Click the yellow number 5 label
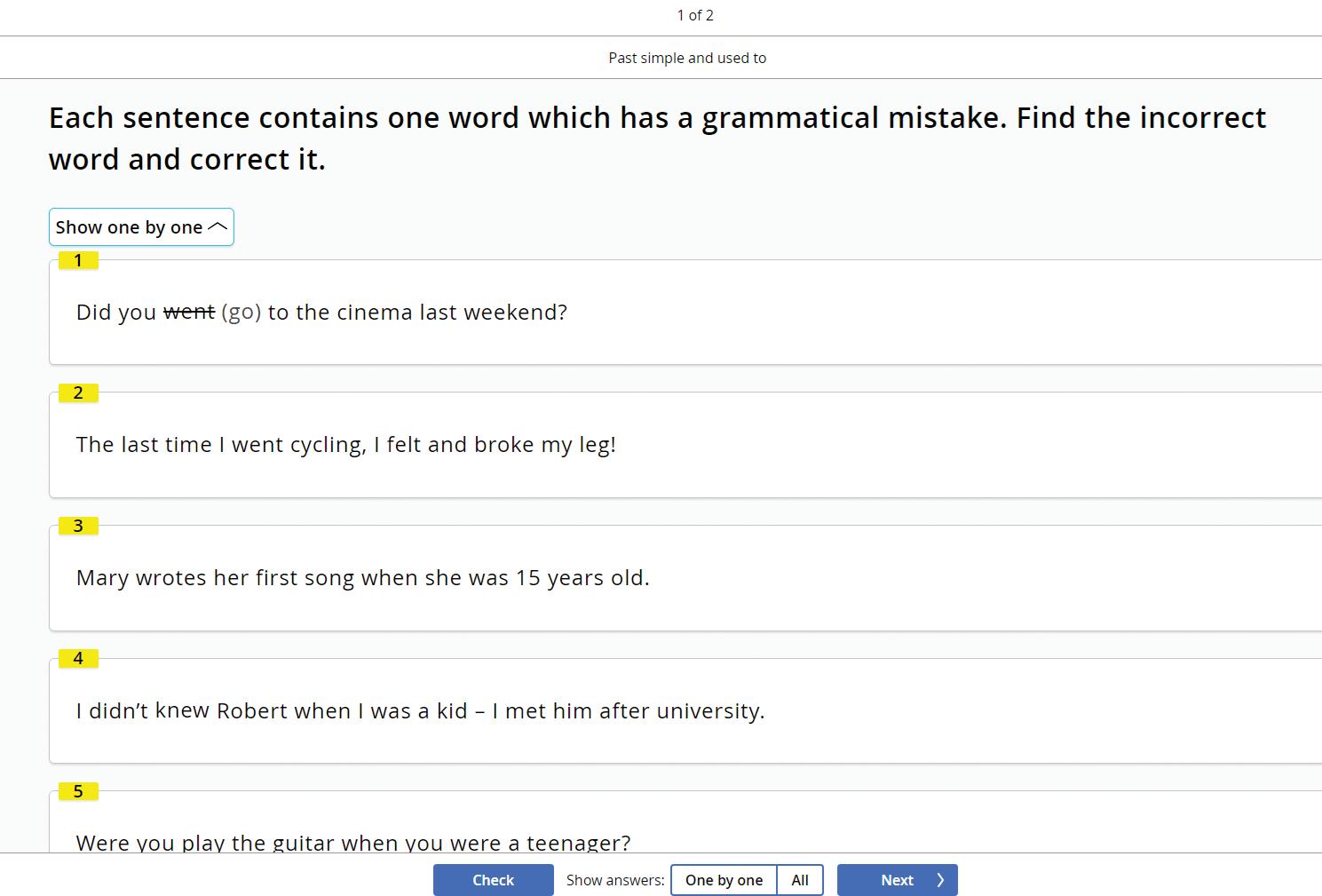Viewport: 1322px width, 896px height. 78,791
